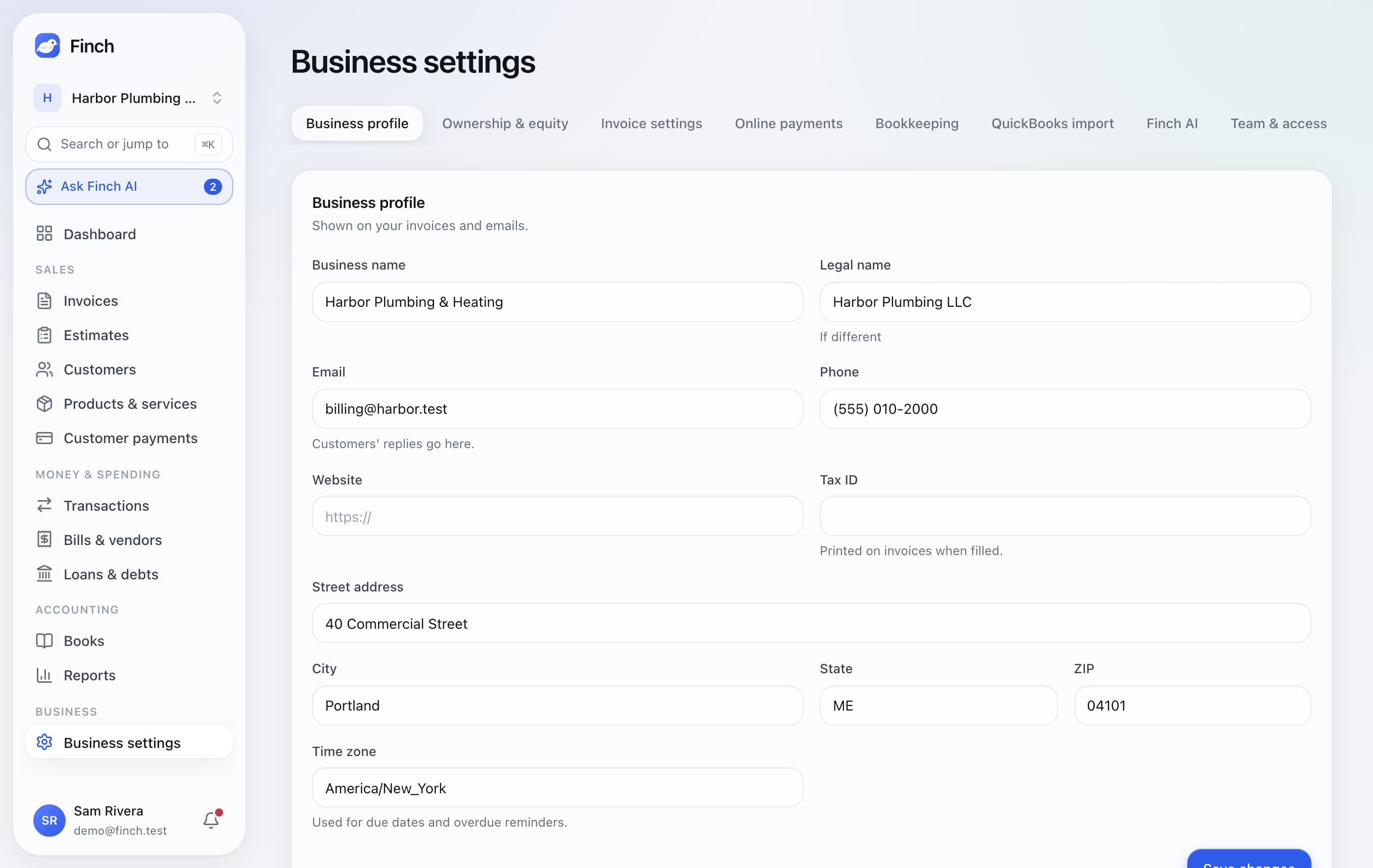Screen dimensions: 1373x868
Task: Click the SR user avatar
Action: pos(49,820)
